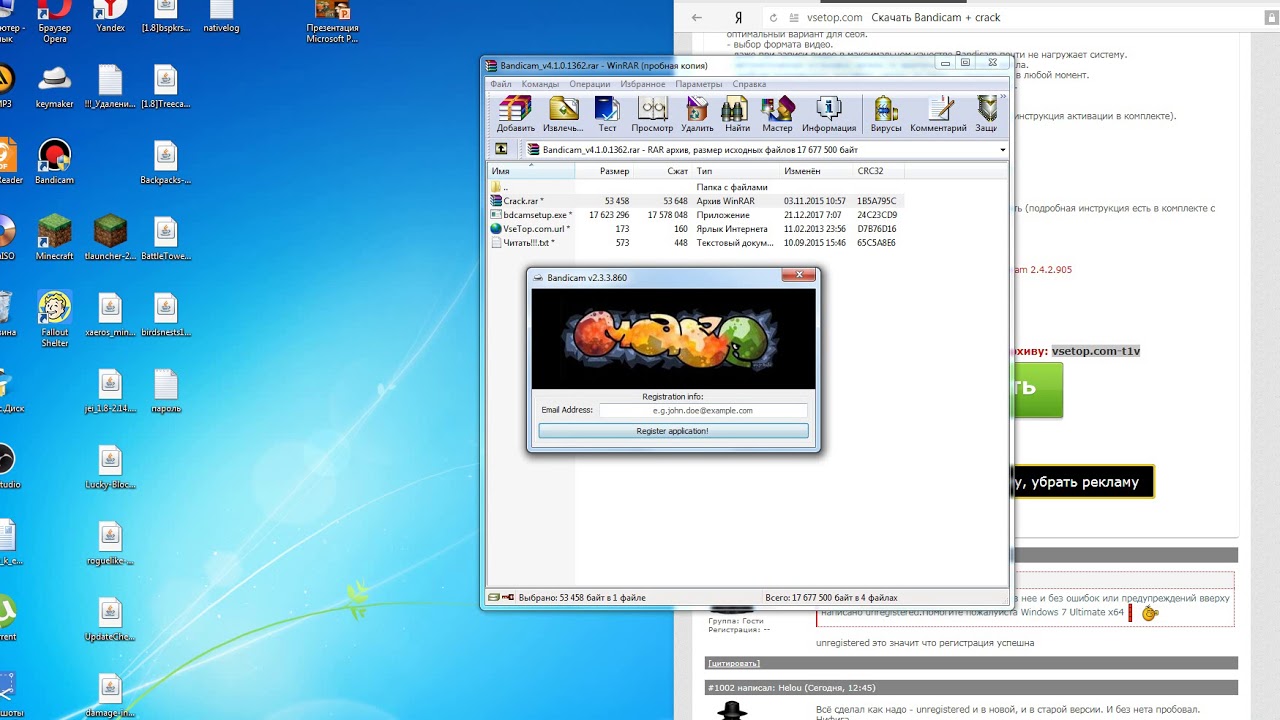Screen dimensions: 1280x720
Task: Select the Crack.rar row in the archive list
Action: pyautogui.click(x=695, y=201)
